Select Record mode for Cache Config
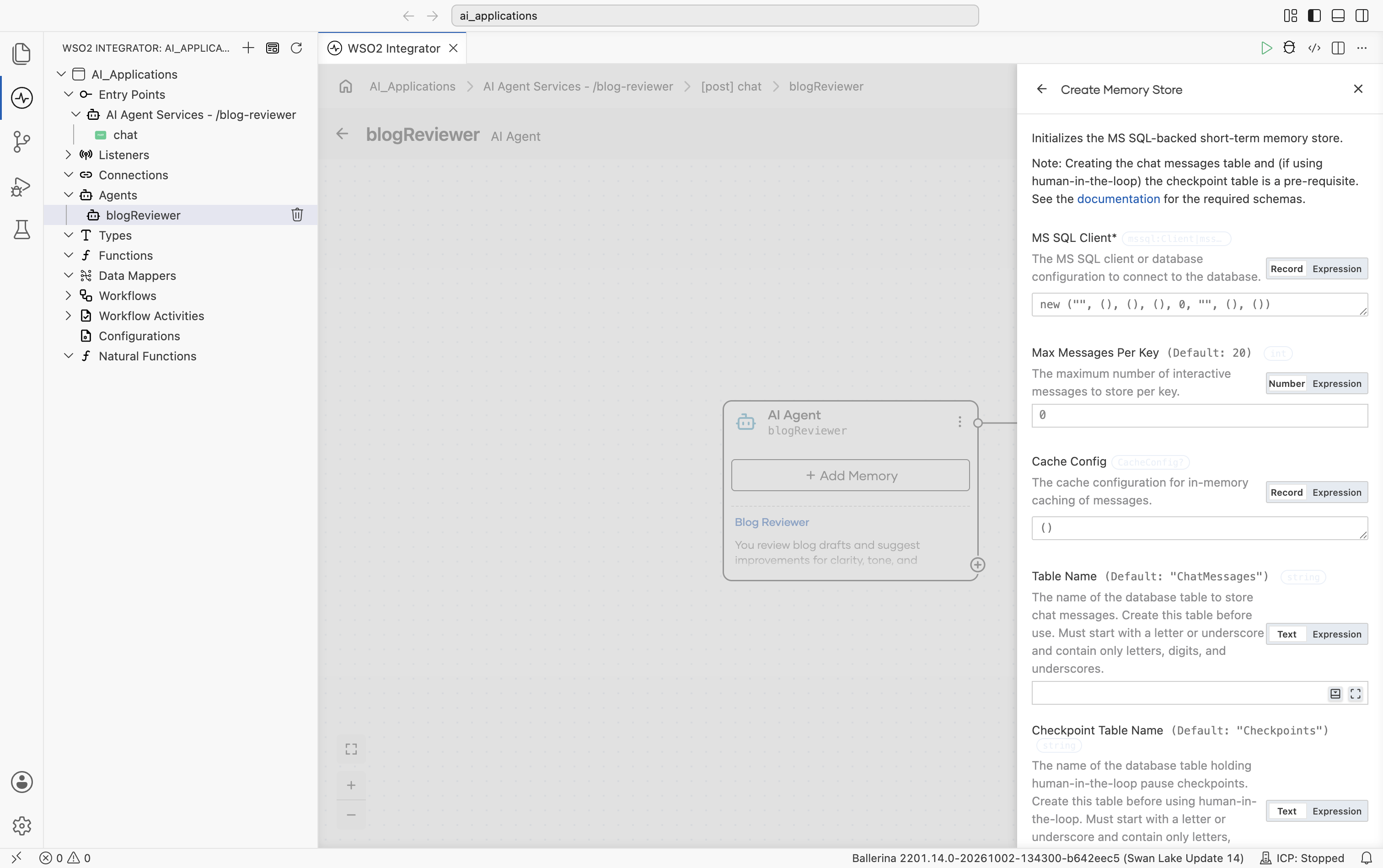 pyautogui.click(x=1287, y=493)
